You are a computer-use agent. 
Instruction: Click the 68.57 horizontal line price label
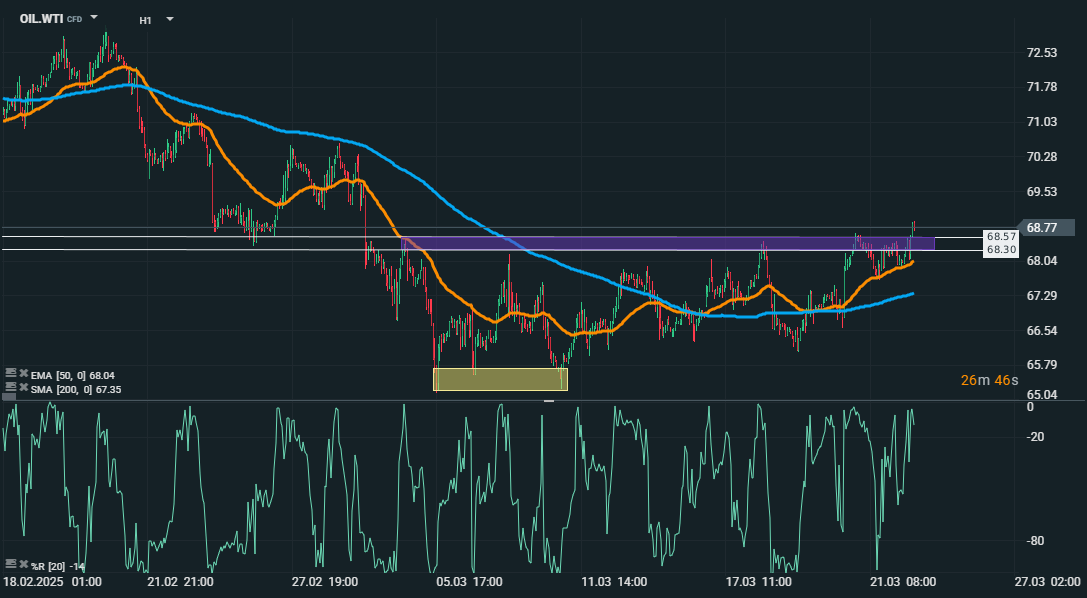(1000, 236)
